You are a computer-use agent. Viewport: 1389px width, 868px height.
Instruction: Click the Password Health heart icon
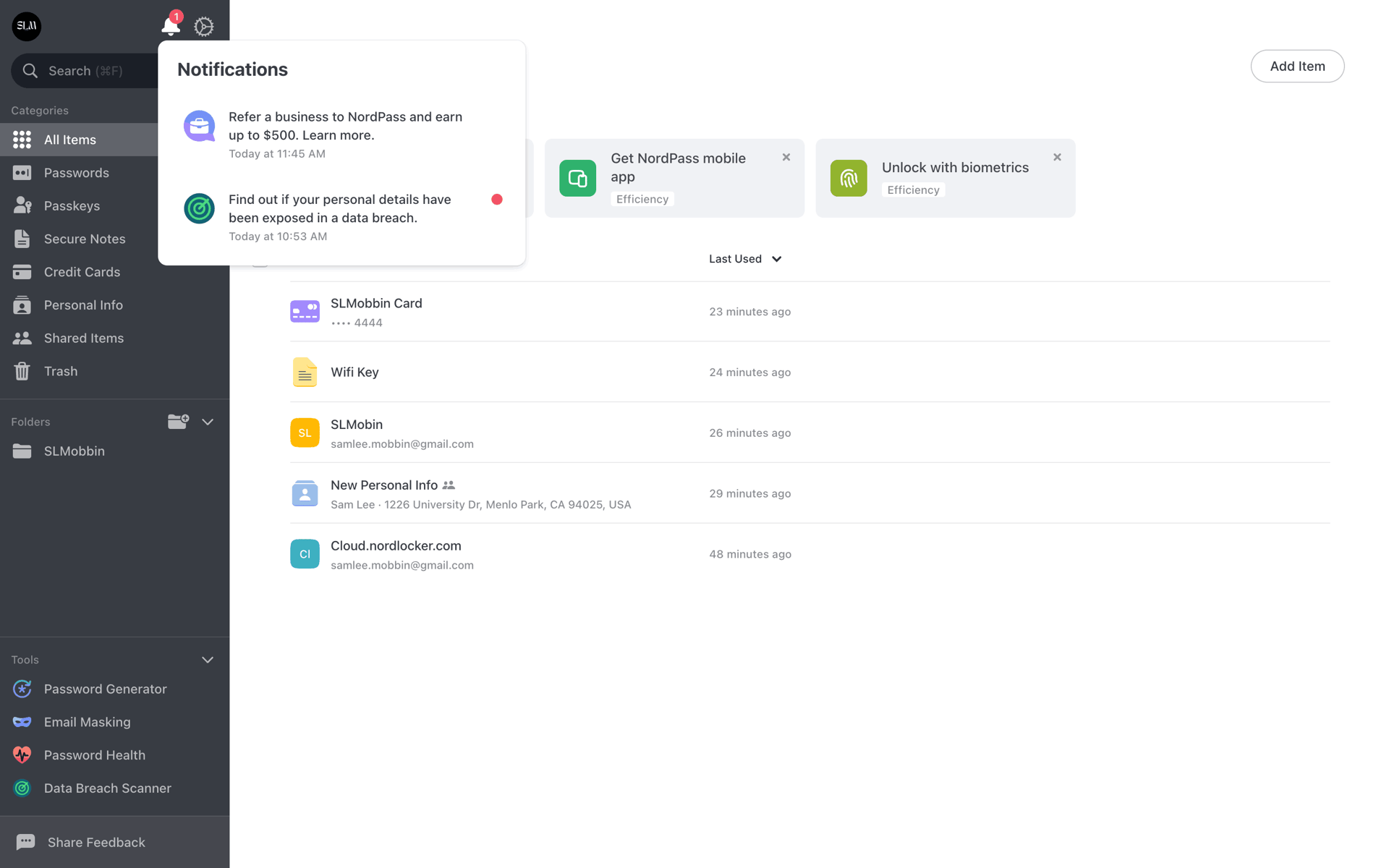pyautogui.click(x=22, y=755)
